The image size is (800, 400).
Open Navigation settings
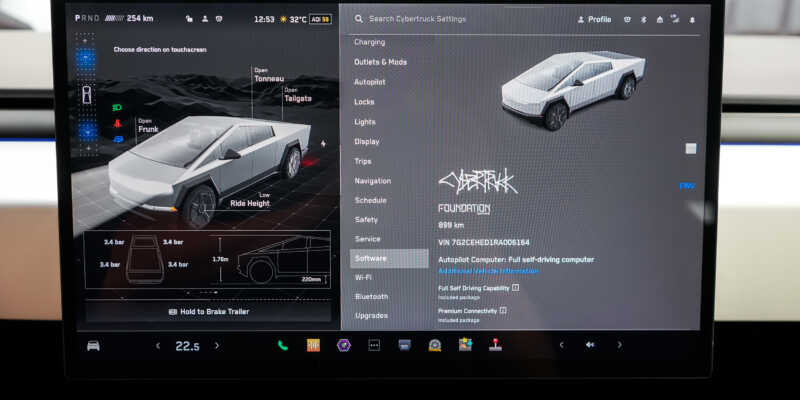(x=372, y=181)
